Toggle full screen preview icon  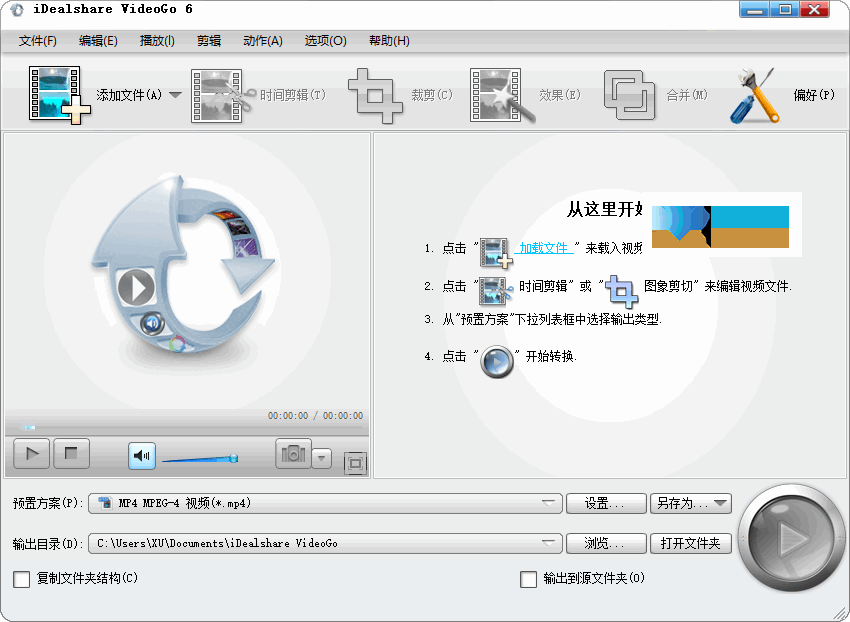pos(356,463)
